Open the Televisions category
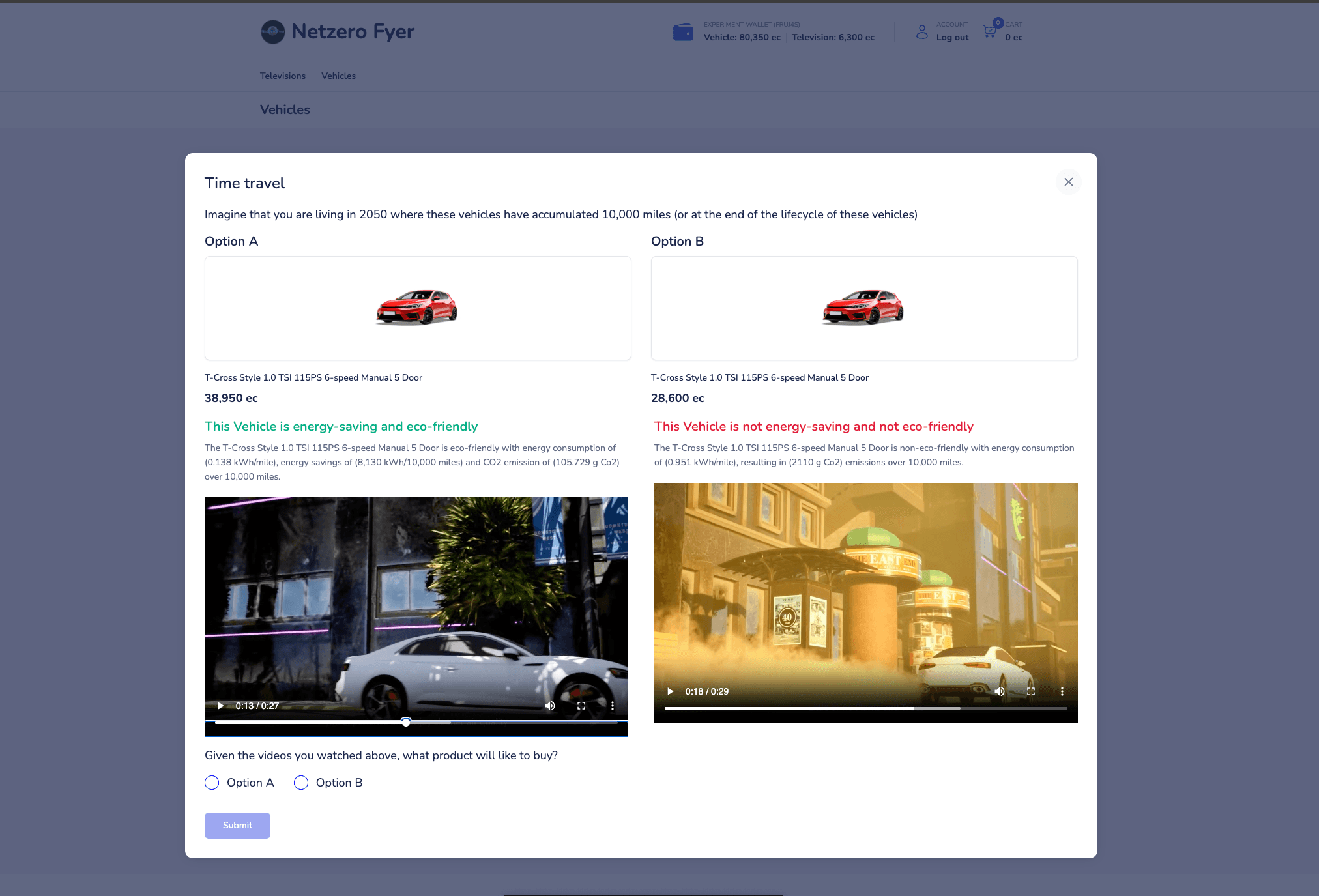The image size is (1319, 896). click(283, 76)
